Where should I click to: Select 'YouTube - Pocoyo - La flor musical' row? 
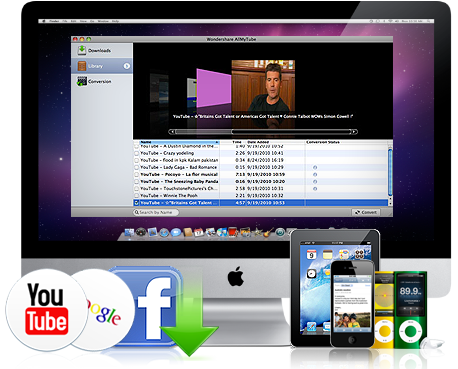[x=261, y=174]
